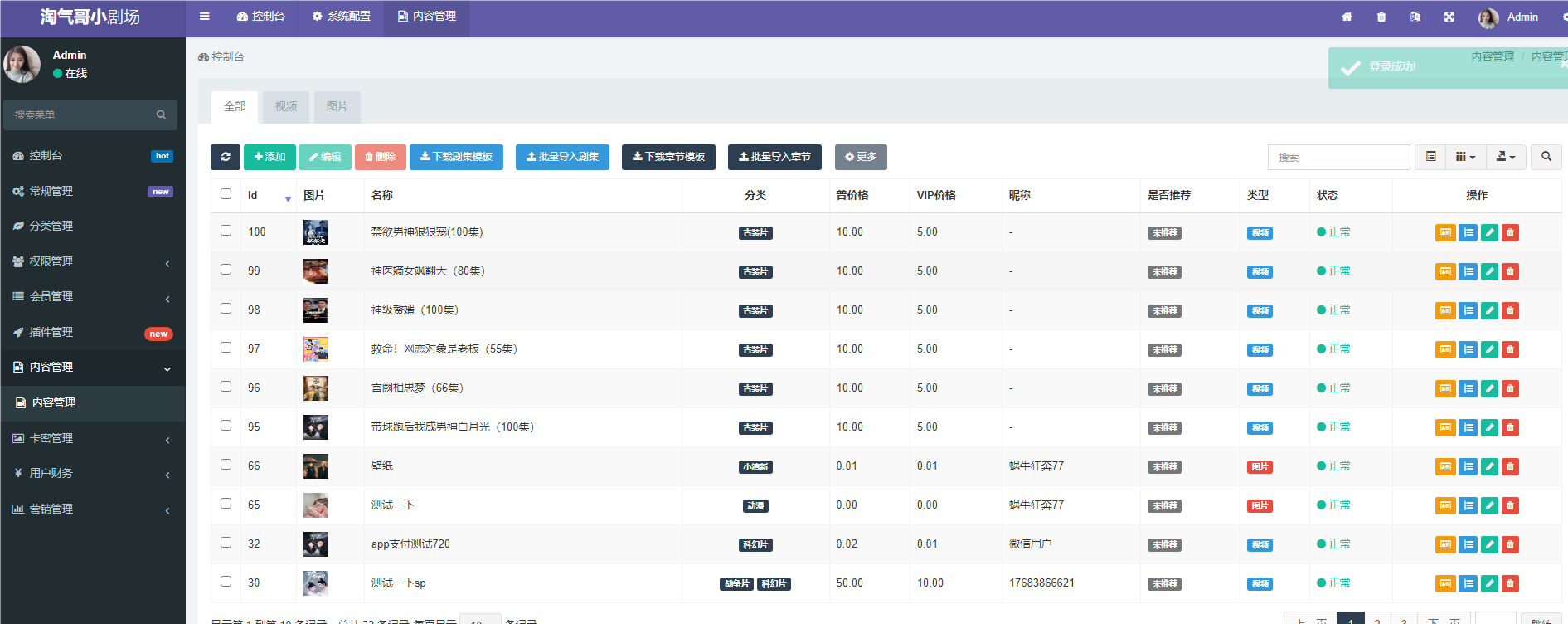
Task: Click the magnifier search button beside export
Action: tap(1546, 157)
